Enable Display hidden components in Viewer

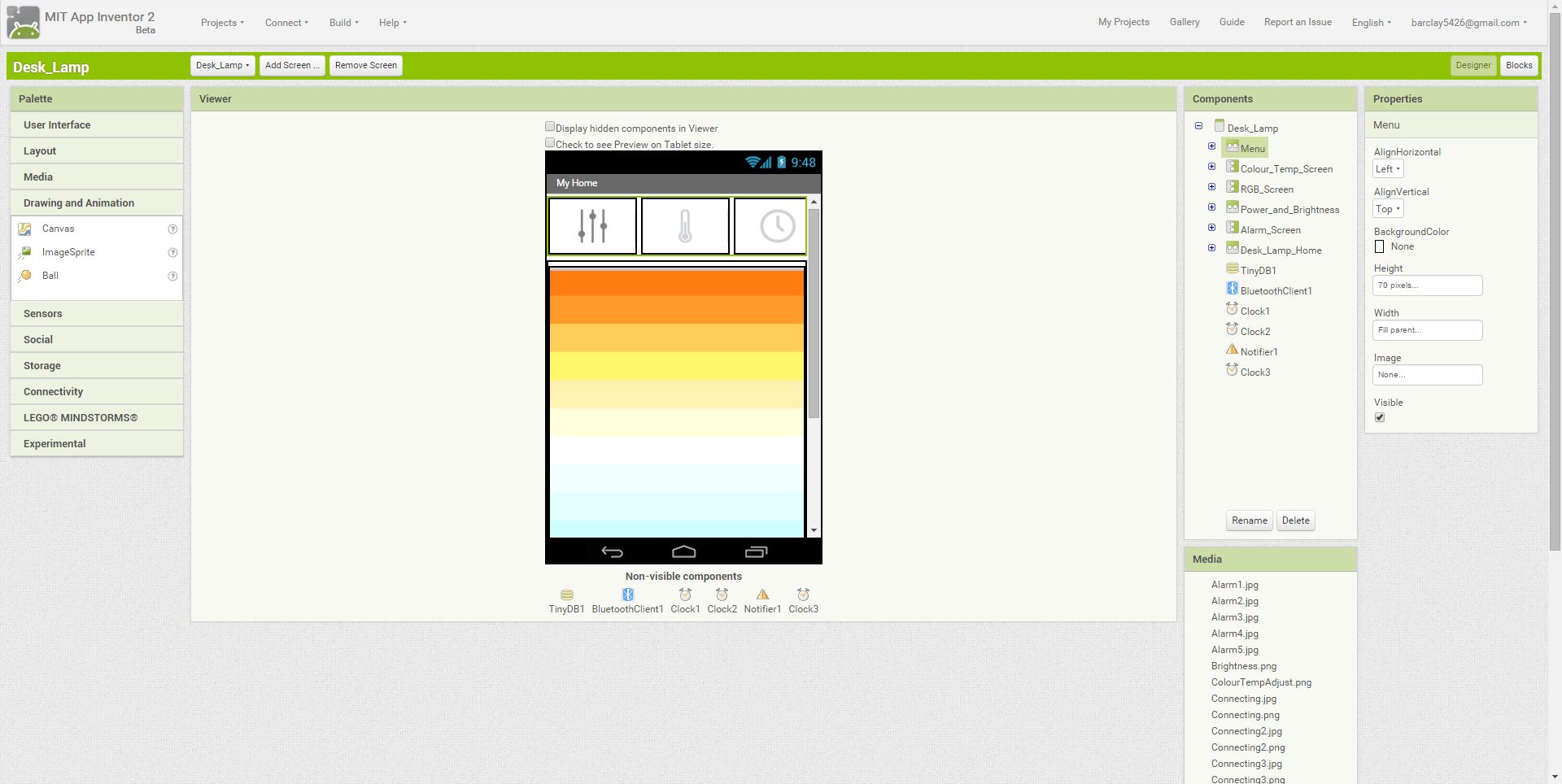[550, 127]
